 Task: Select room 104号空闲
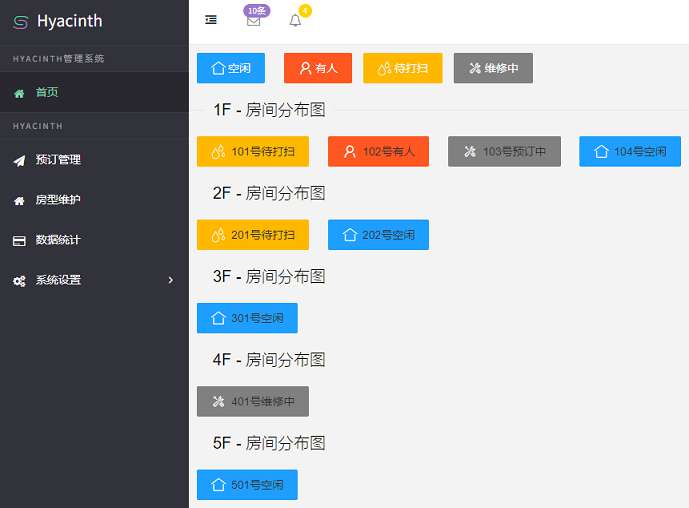(630, 152)
